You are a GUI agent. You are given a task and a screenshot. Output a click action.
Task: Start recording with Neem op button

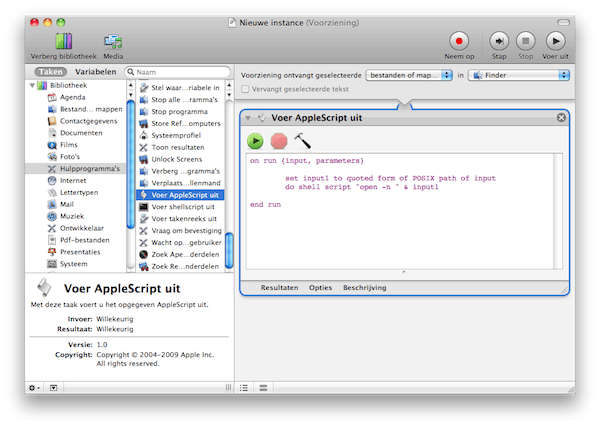pyautogui.click(x=459, y=41)
